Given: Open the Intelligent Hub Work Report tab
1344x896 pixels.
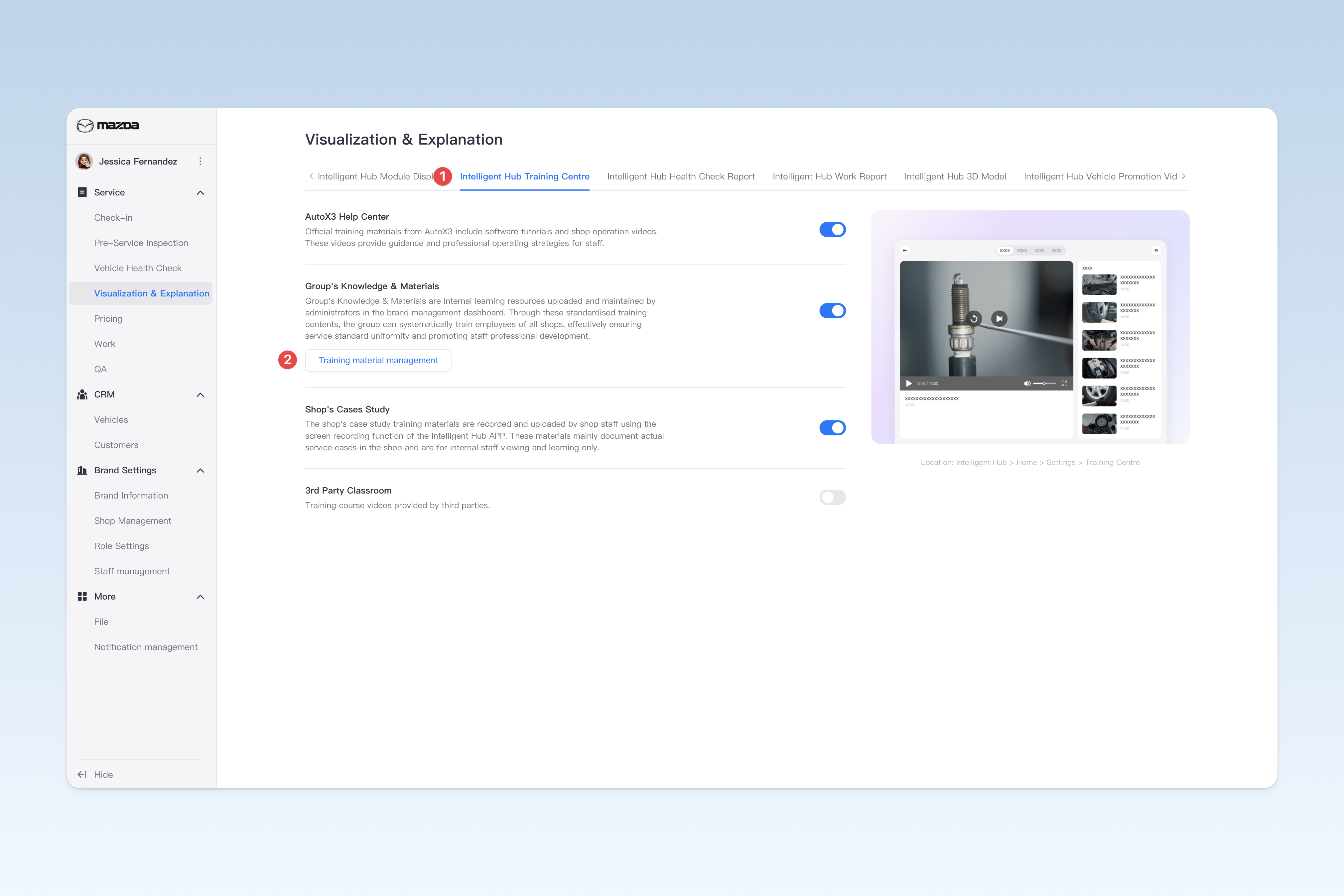Looking at the screenshot, I should [x=830, y=176].
